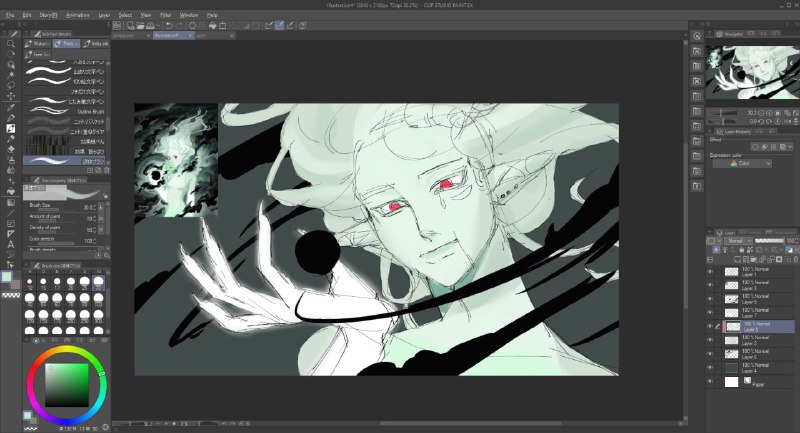Image resolution: width=800 pixels, height=433 pixels.
Task: Select the Gradient tool
Action: point(11,202)
